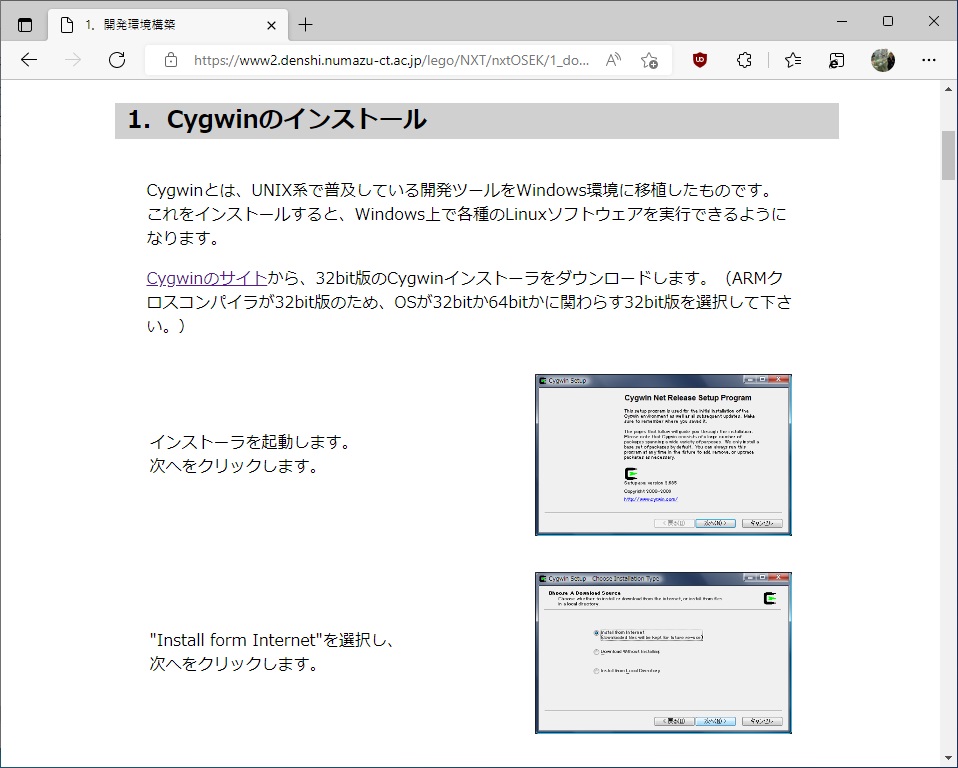Open Settings and more menu
The height and width of the screenshot is (768, 958).
[929, 60]
